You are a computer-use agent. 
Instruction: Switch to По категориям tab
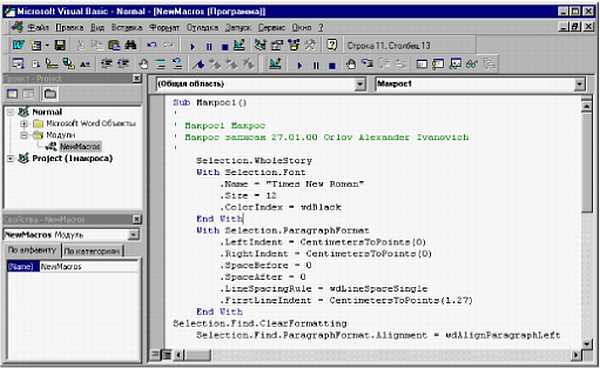click(x=91, y=251)
